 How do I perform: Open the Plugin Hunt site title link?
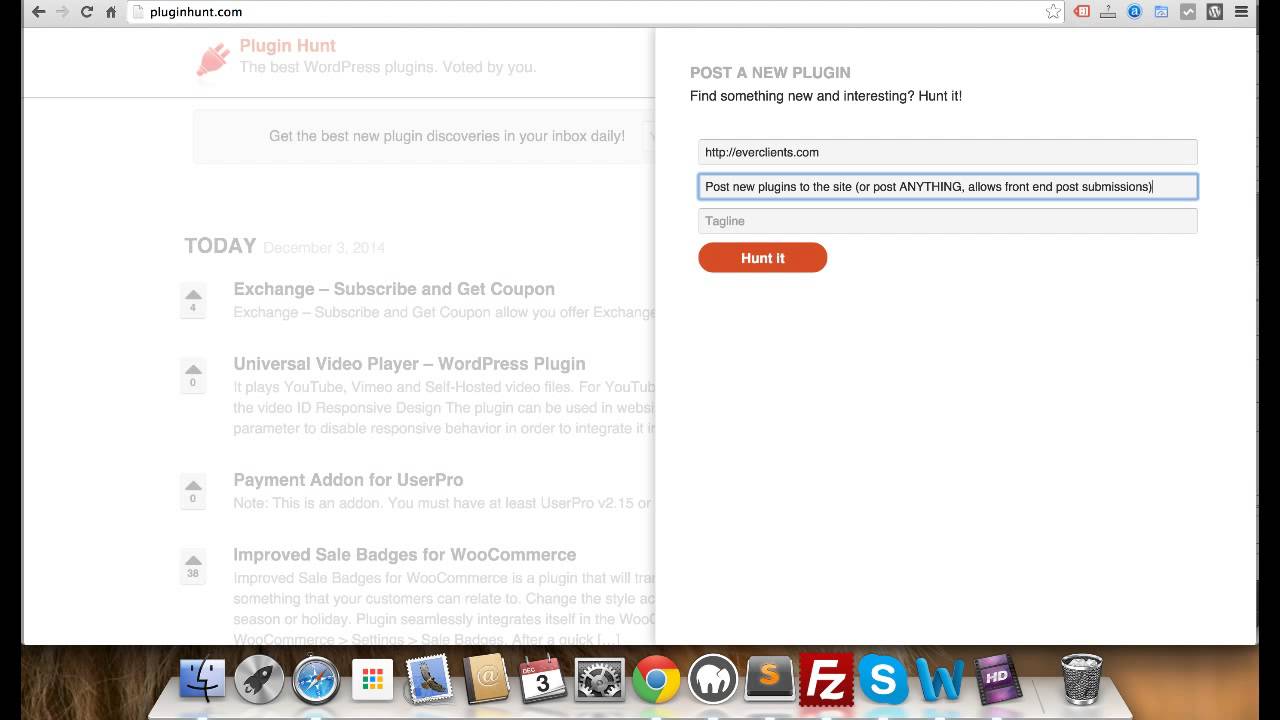(x=287, y=46)
